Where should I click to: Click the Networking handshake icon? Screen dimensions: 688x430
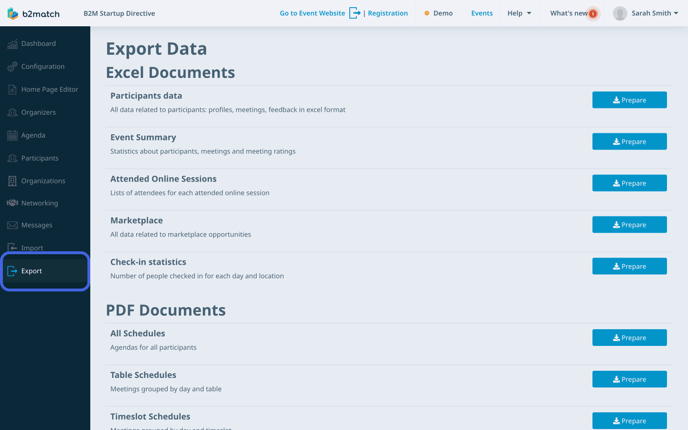click(12, 203)
